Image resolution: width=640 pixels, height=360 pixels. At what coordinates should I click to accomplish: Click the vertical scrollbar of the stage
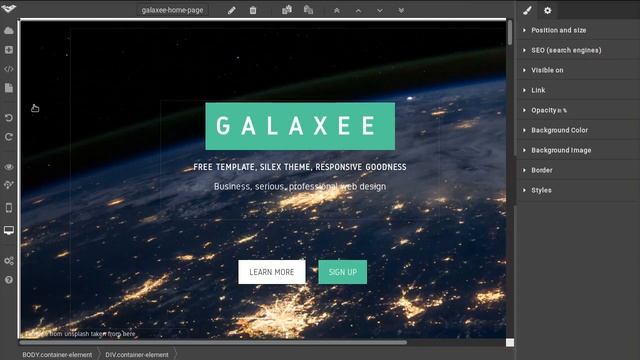tap(510, 33)
